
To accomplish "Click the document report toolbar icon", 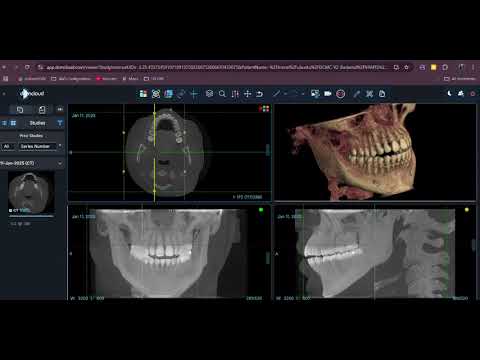I will click(x=382, y=94).
